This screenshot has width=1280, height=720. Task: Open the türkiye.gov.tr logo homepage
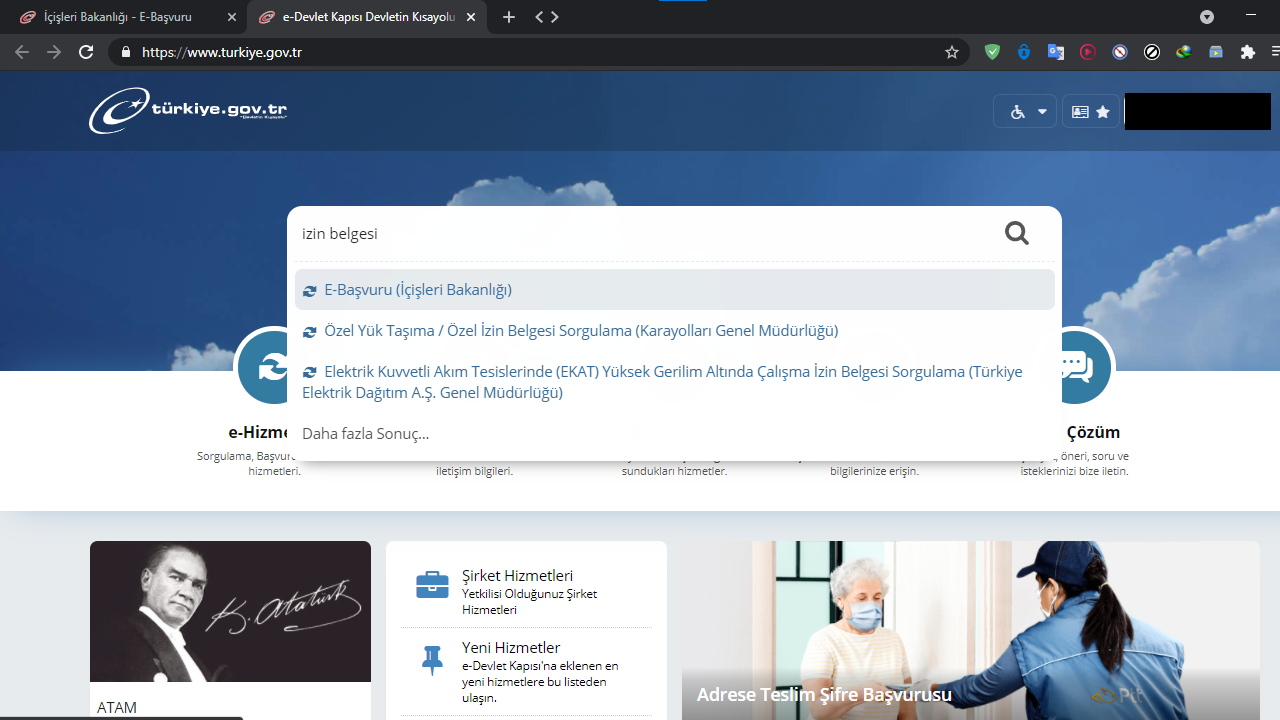pyautogui.click(x=188, y=111)
